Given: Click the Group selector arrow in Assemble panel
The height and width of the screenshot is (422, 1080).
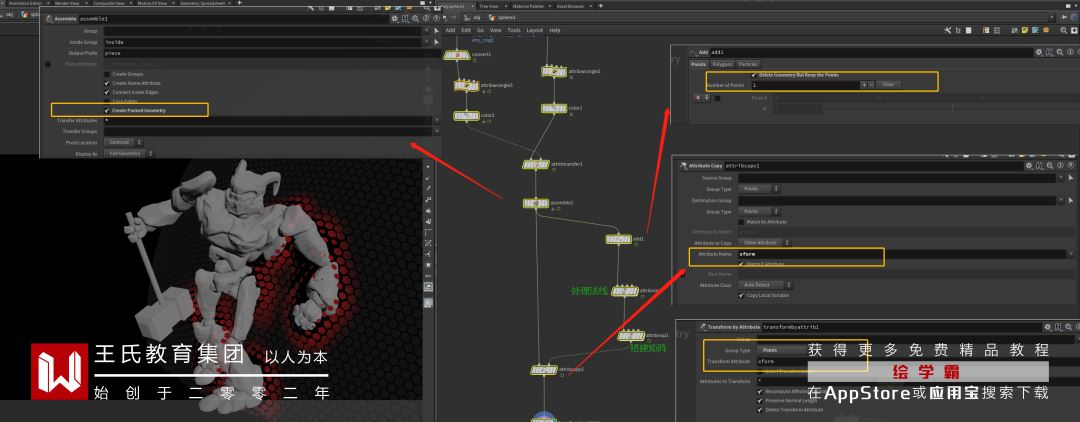Looking at the screenshot, I should click(x=436, y=31).
